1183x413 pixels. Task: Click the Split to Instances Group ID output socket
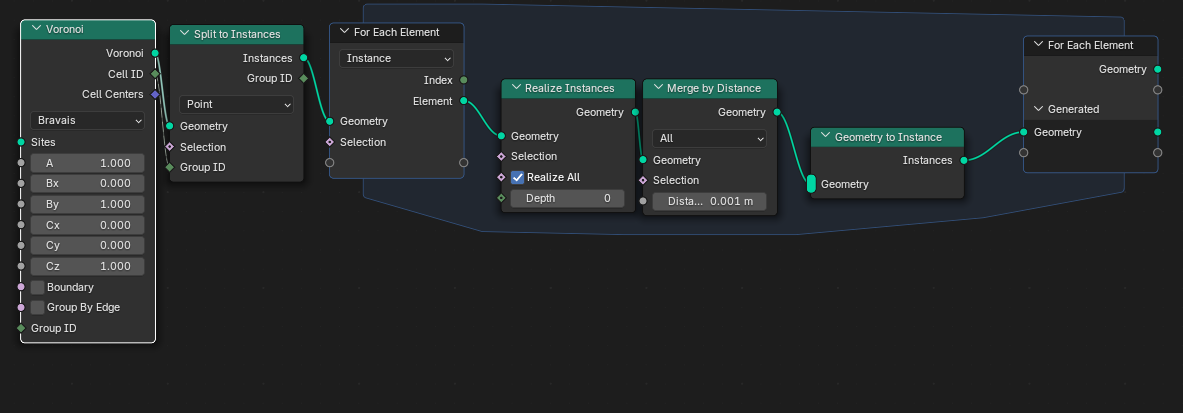coord(303,78)
